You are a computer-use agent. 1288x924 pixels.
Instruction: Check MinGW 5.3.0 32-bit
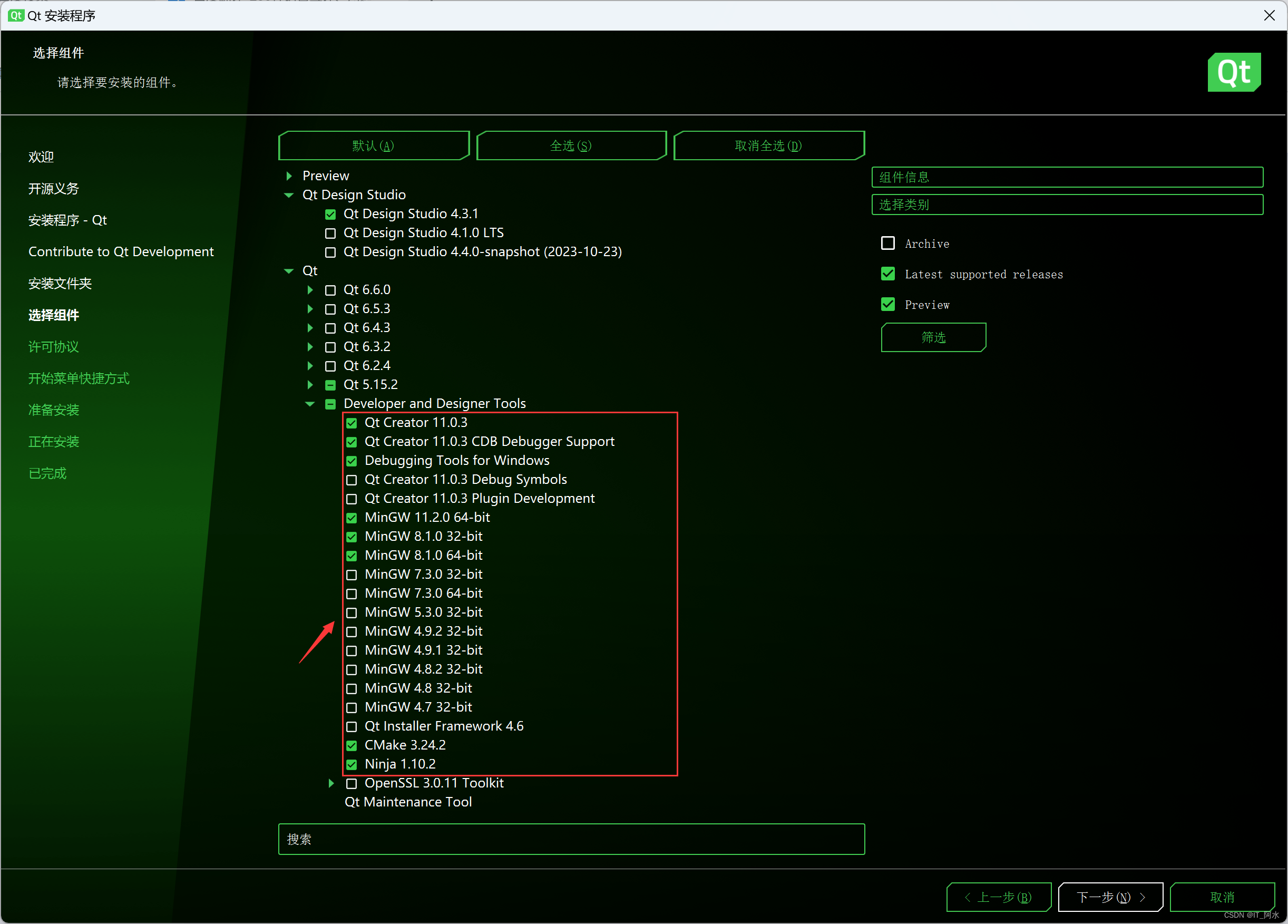click(x=352, y=613)
